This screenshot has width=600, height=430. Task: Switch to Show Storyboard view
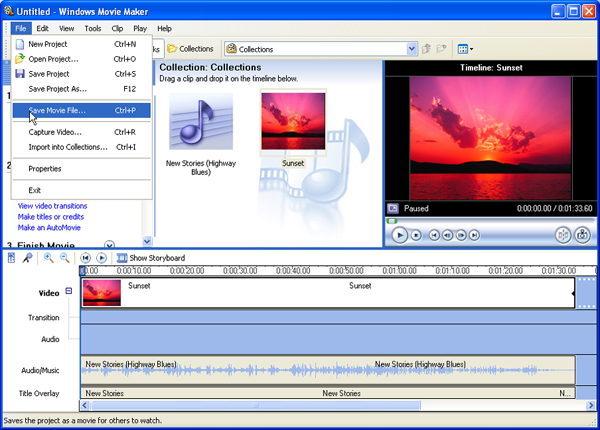coord(151,258)
